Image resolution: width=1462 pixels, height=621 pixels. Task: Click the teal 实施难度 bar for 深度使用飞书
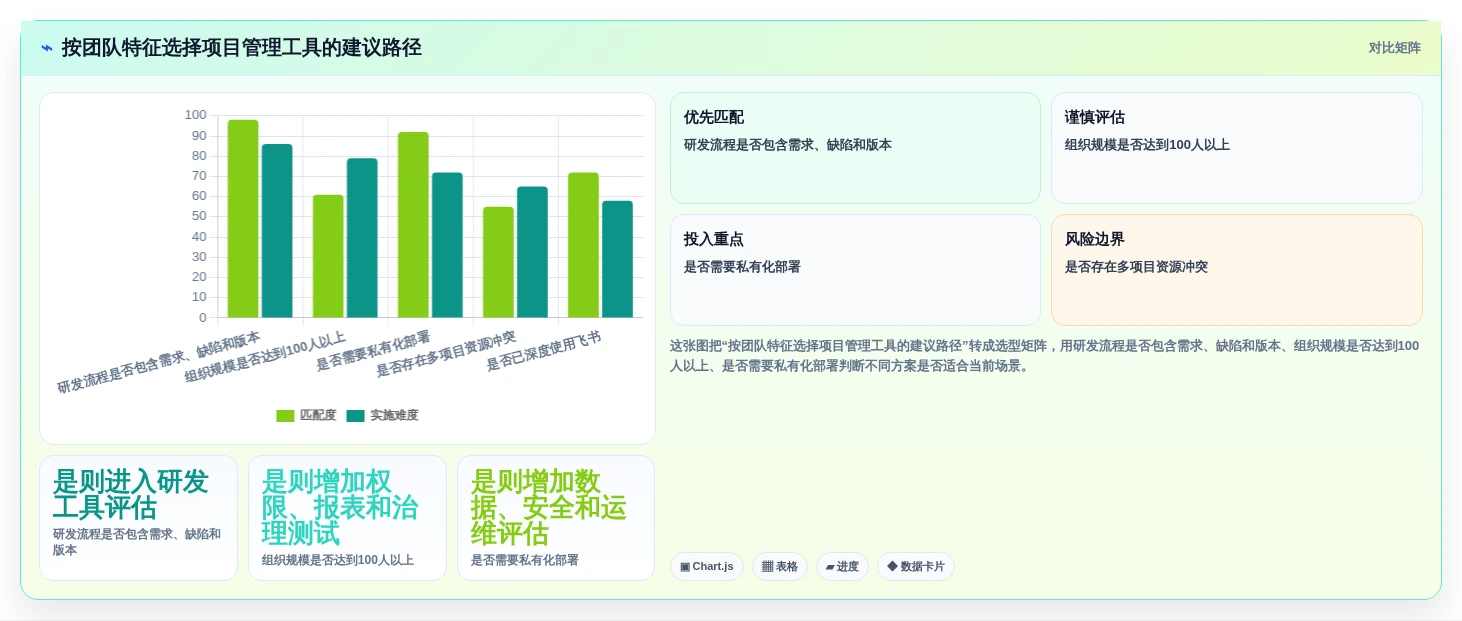pyautogui.click(x=617, y=259)
